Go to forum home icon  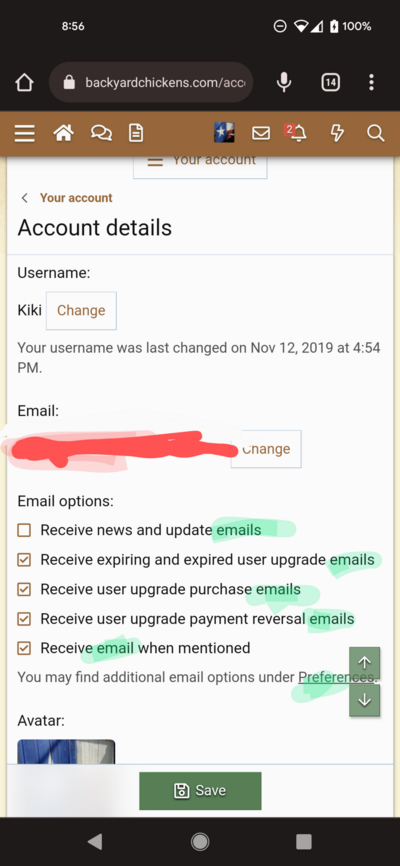coord(64,133)
